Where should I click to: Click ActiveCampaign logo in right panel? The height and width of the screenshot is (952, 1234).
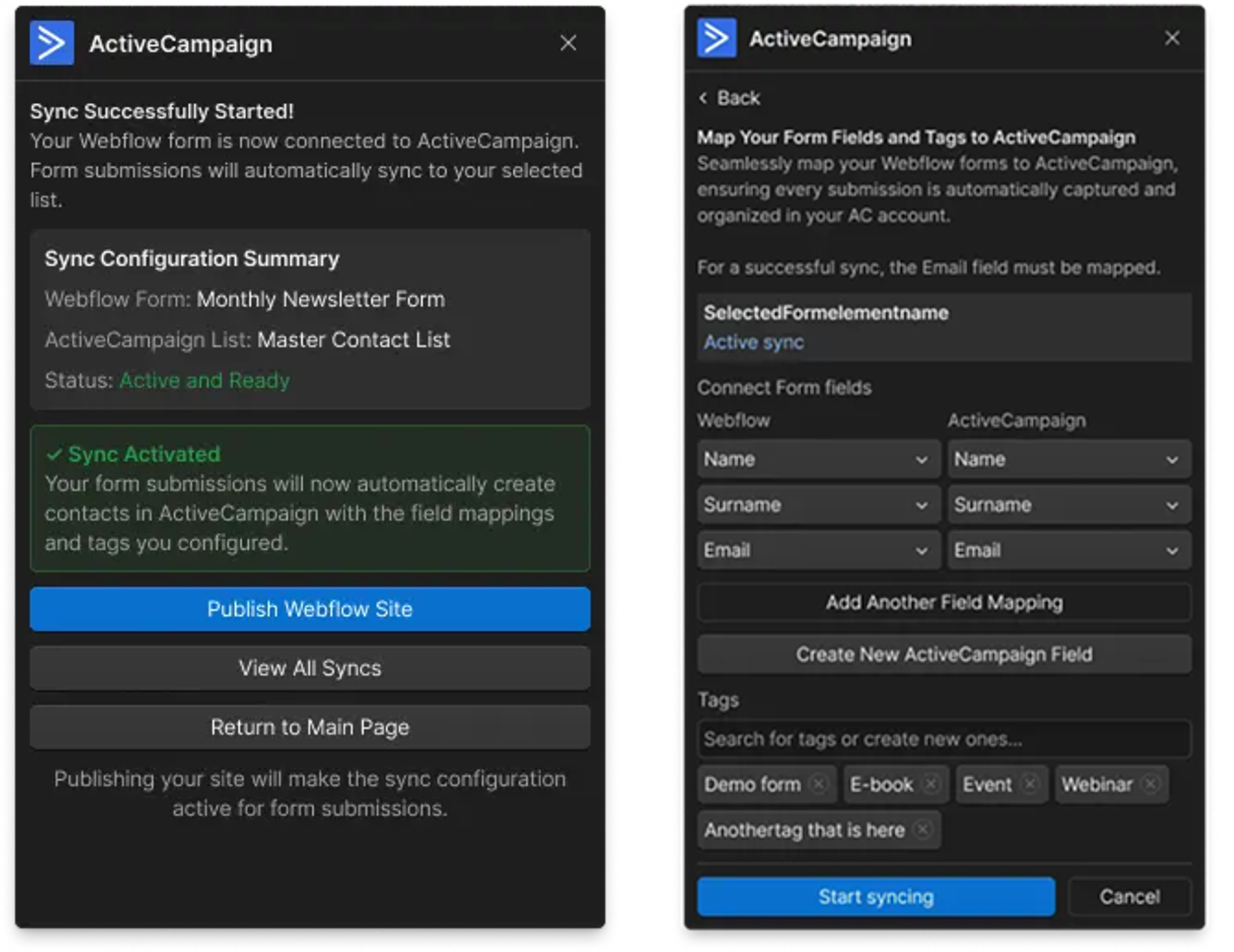click(717, 39)
